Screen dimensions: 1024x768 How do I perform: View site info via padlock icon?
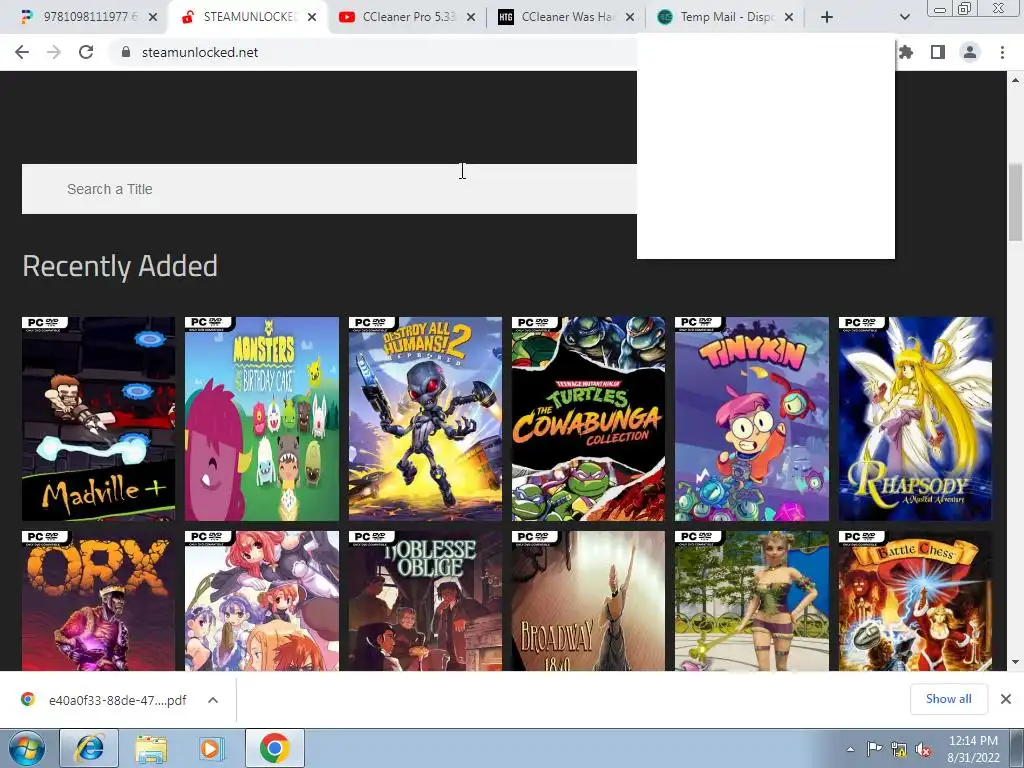pyautogui.click(x=126, y=52)
